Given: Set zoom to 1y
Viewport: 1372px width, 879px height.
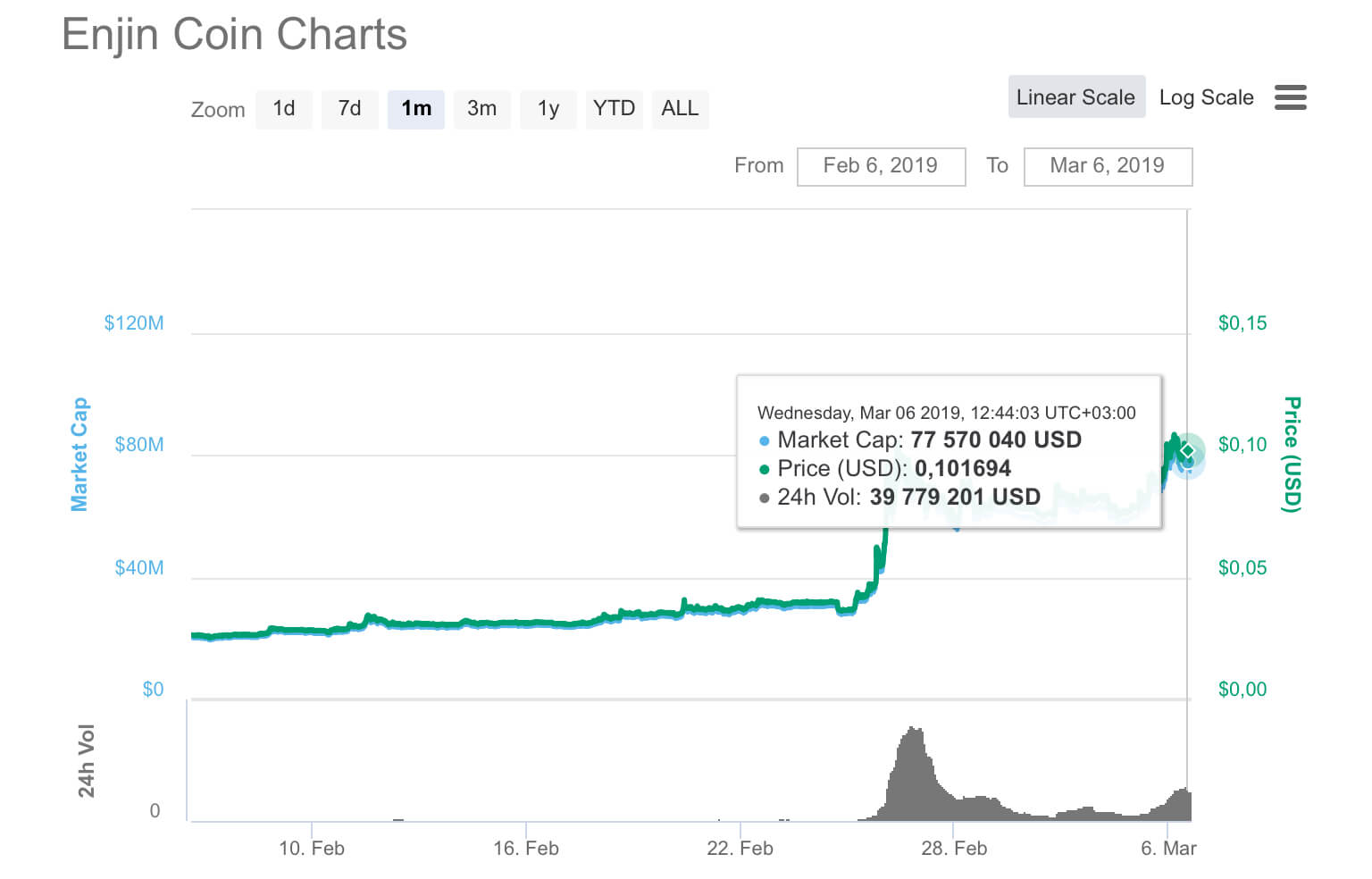Looking at the screenshot, I should 548,109.
